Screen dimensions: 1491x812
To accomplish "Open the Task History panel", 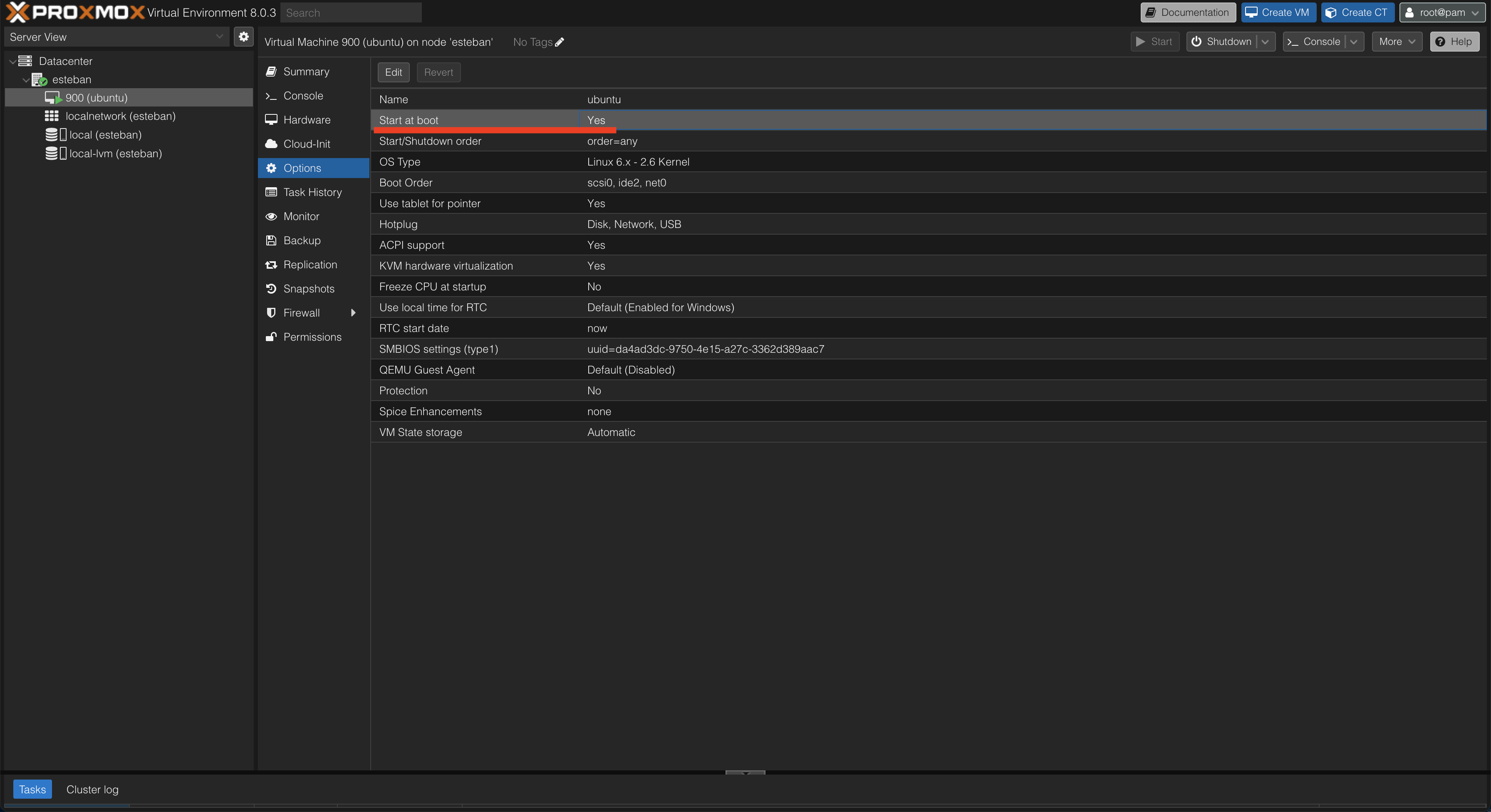I will (x=313, y=192).
